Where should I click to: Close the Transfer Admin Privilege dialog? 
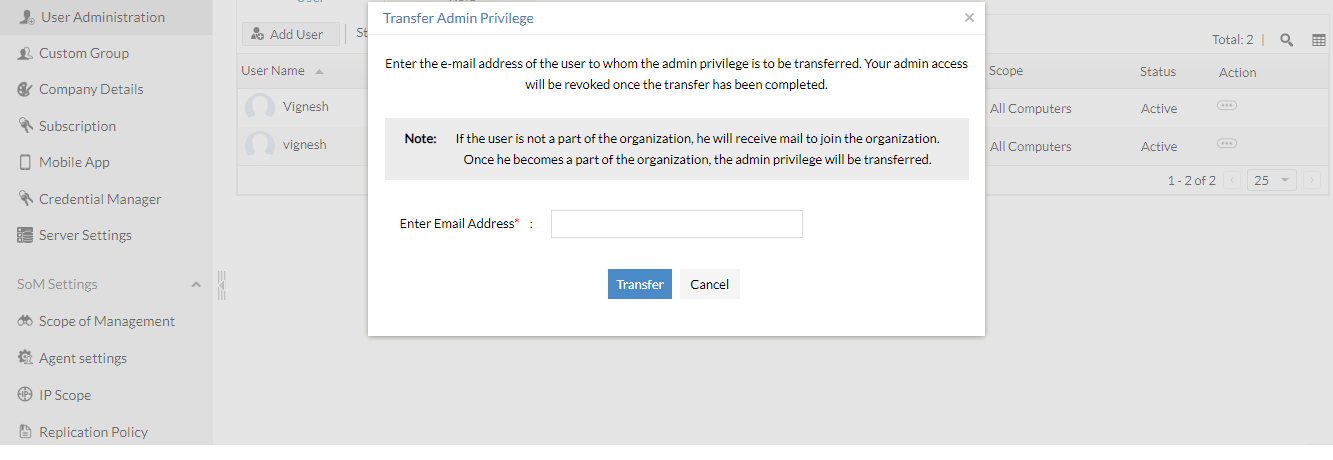(x=969, y=18)
